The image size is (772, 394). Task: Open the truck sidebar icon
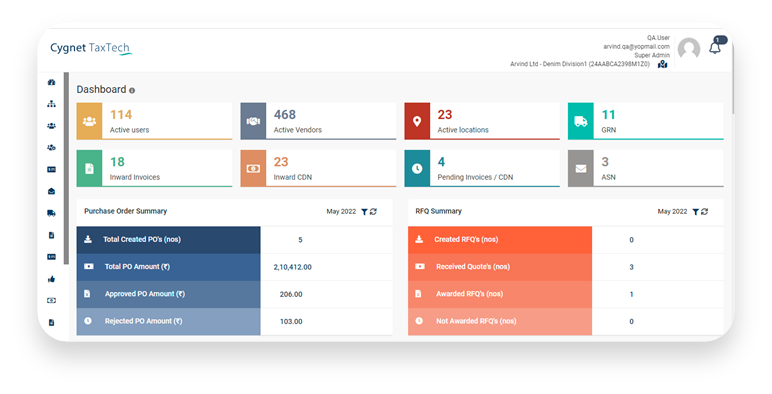(x=51, y=213)
